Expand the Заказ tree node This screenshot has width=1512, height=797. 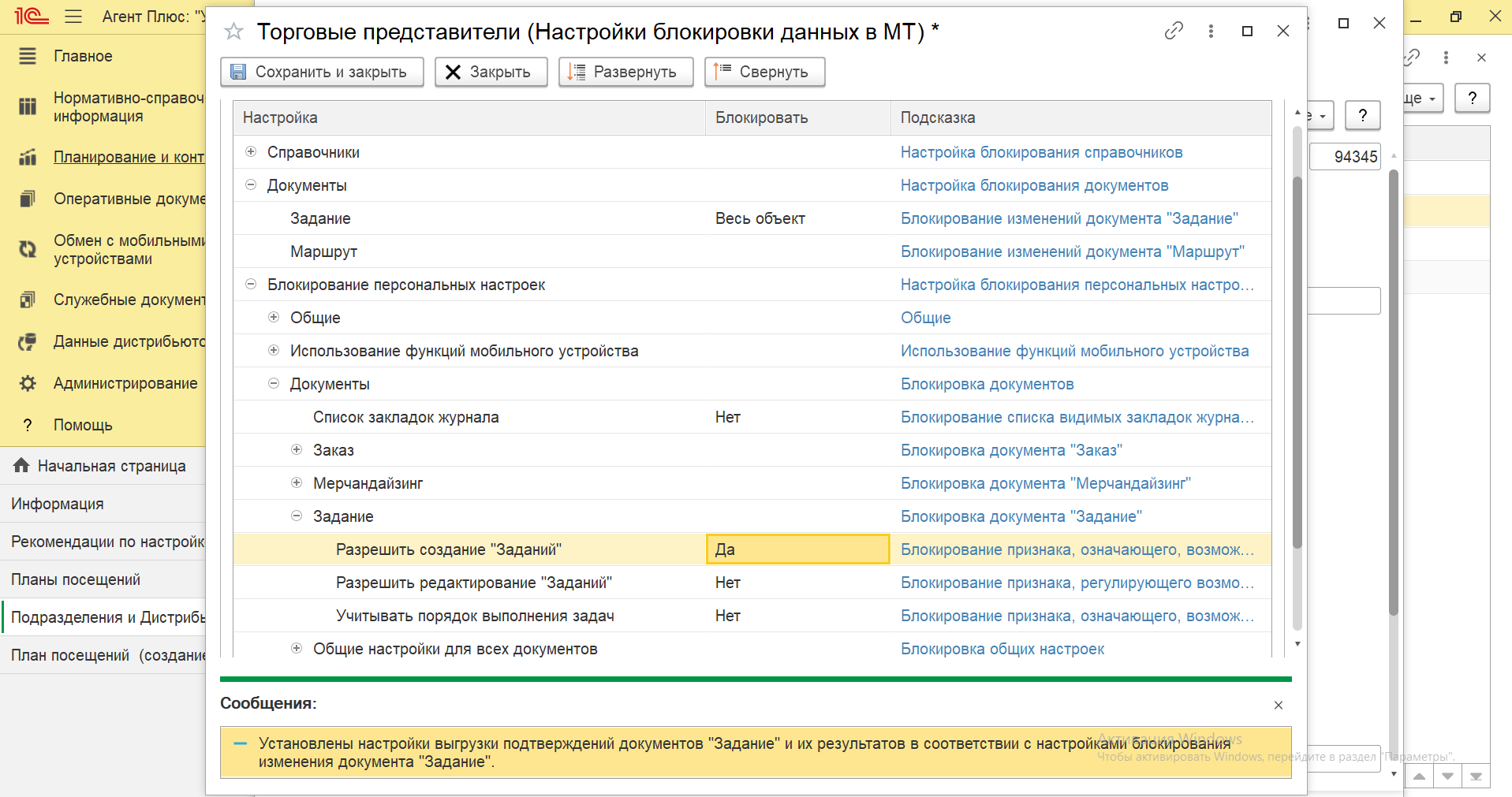coord(297,449)
